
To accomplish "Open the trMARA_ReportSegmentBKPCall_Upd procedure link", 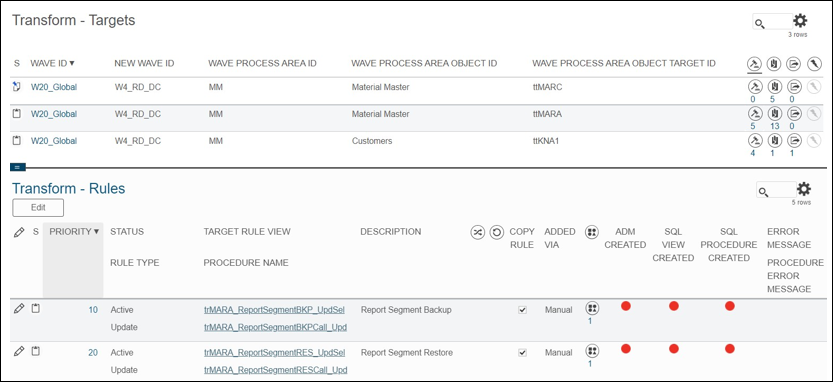I will click(275, 327).
